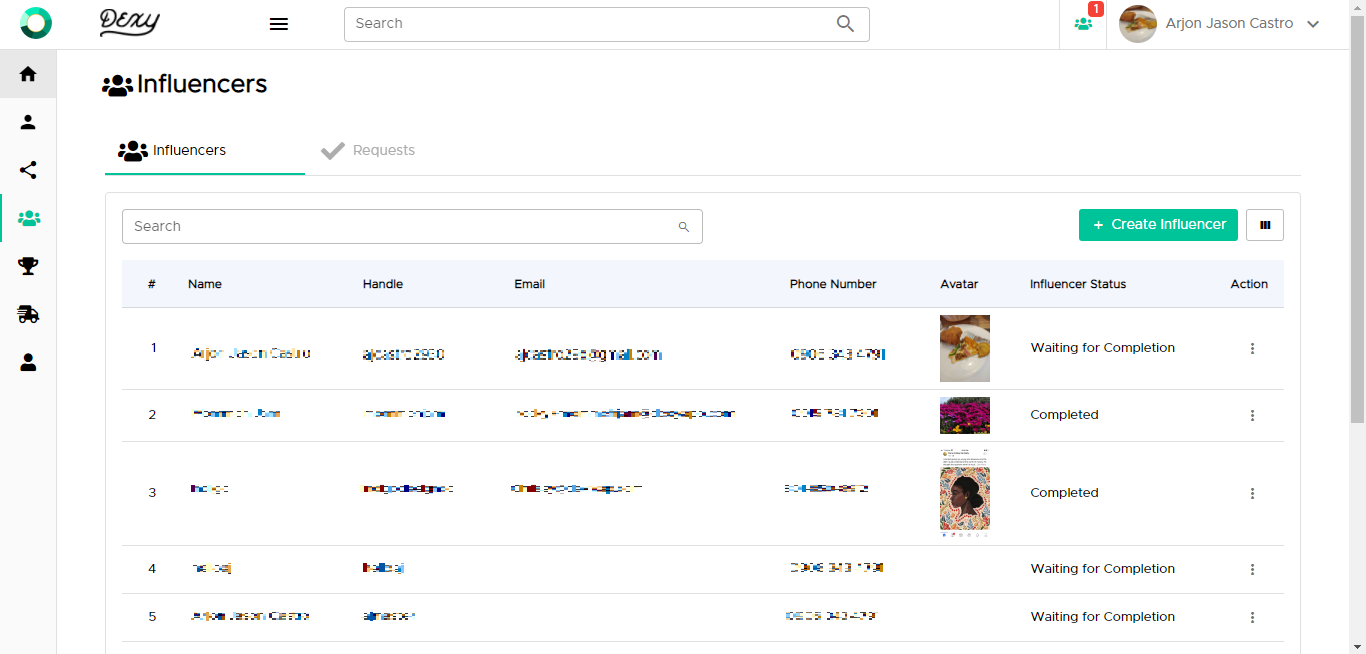Image resolution: width=1366 pixels, height=654 pixels.
Task: Focus the influencers table Search field
Action: (x=412, y=226)
